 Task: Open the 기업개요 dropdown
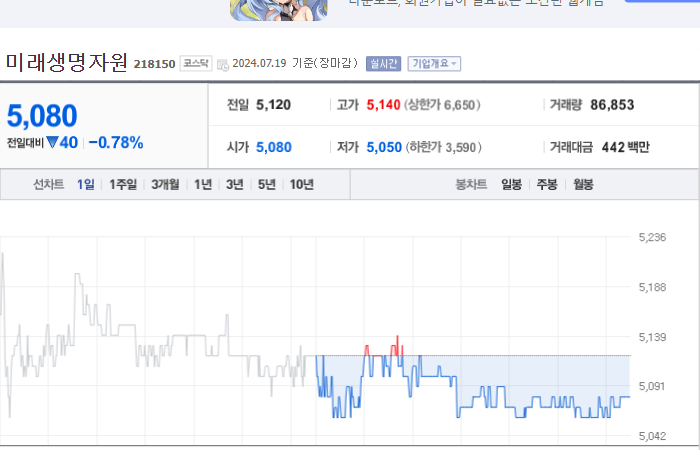pos(434,64)
